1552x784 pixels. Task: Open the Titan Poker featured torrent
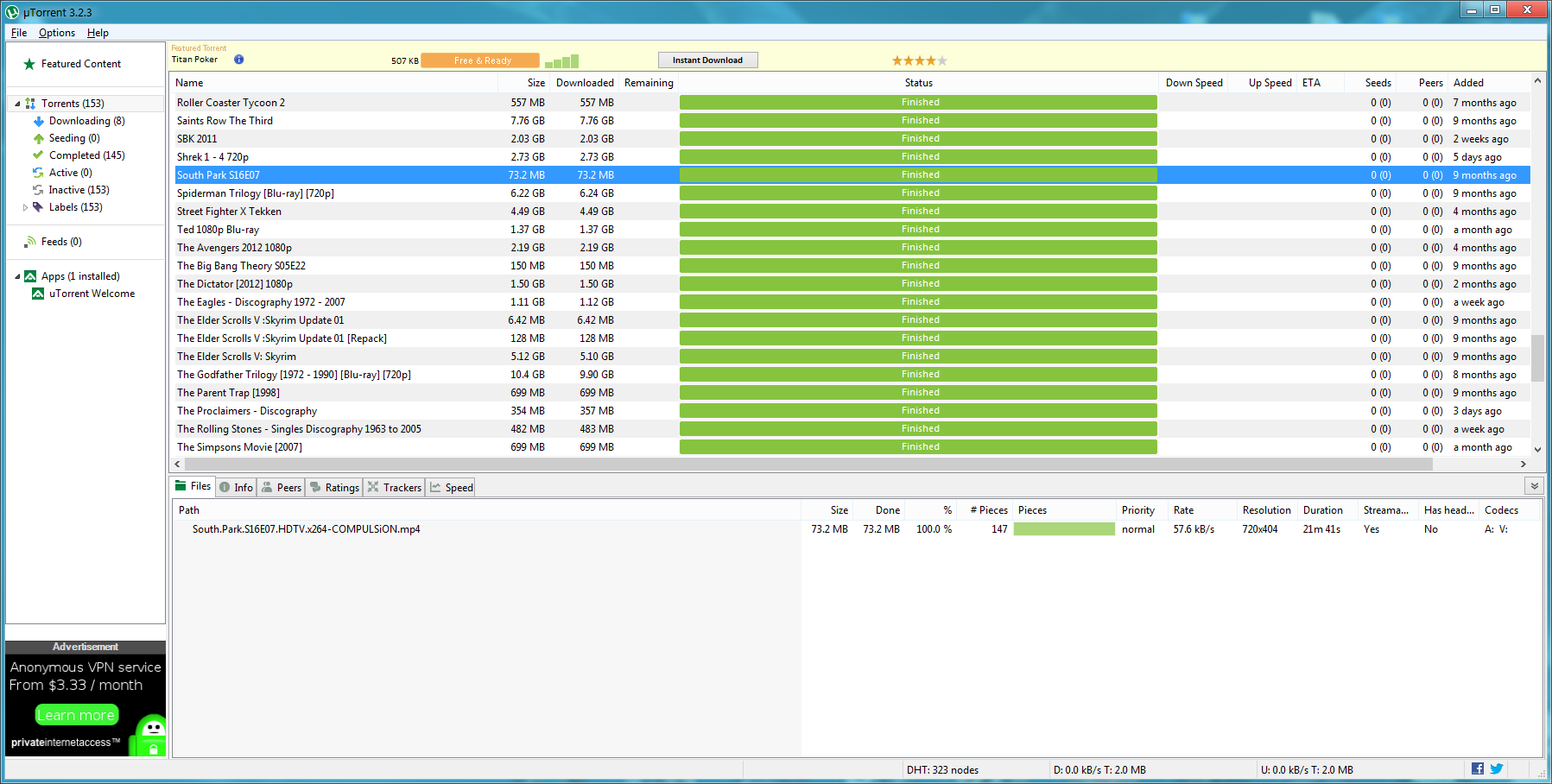(194, 60)
